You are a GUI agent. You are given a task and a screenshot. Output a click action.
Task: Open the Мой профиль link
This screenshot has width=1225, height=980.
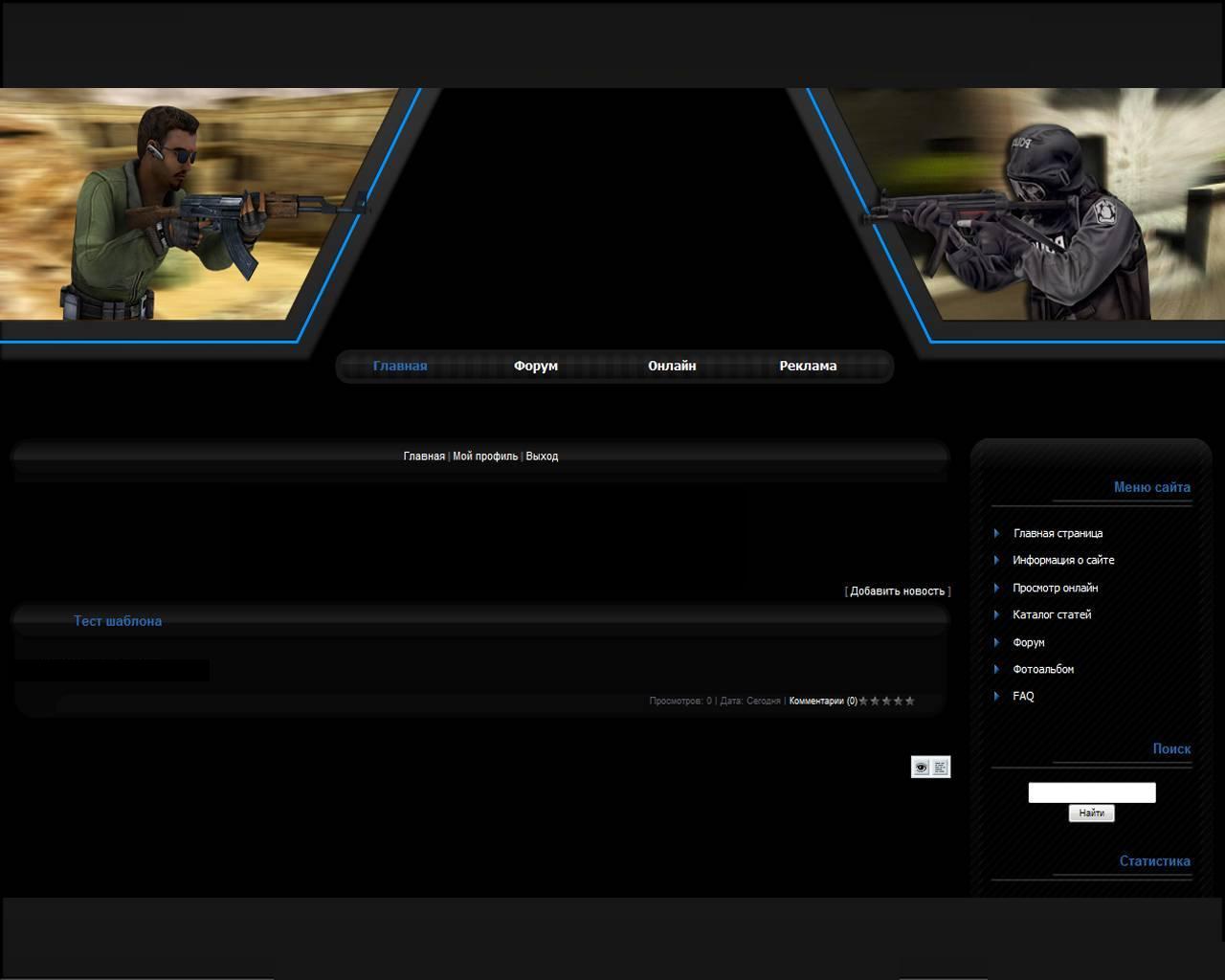pyautogui.click(x=485, y=457)
